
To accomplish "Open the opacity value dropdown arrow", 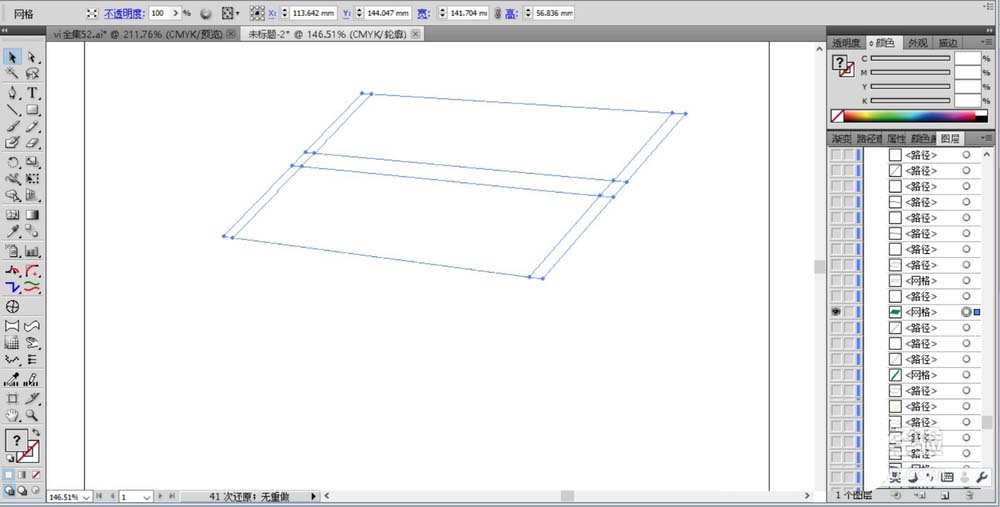I will coord(175,13).
